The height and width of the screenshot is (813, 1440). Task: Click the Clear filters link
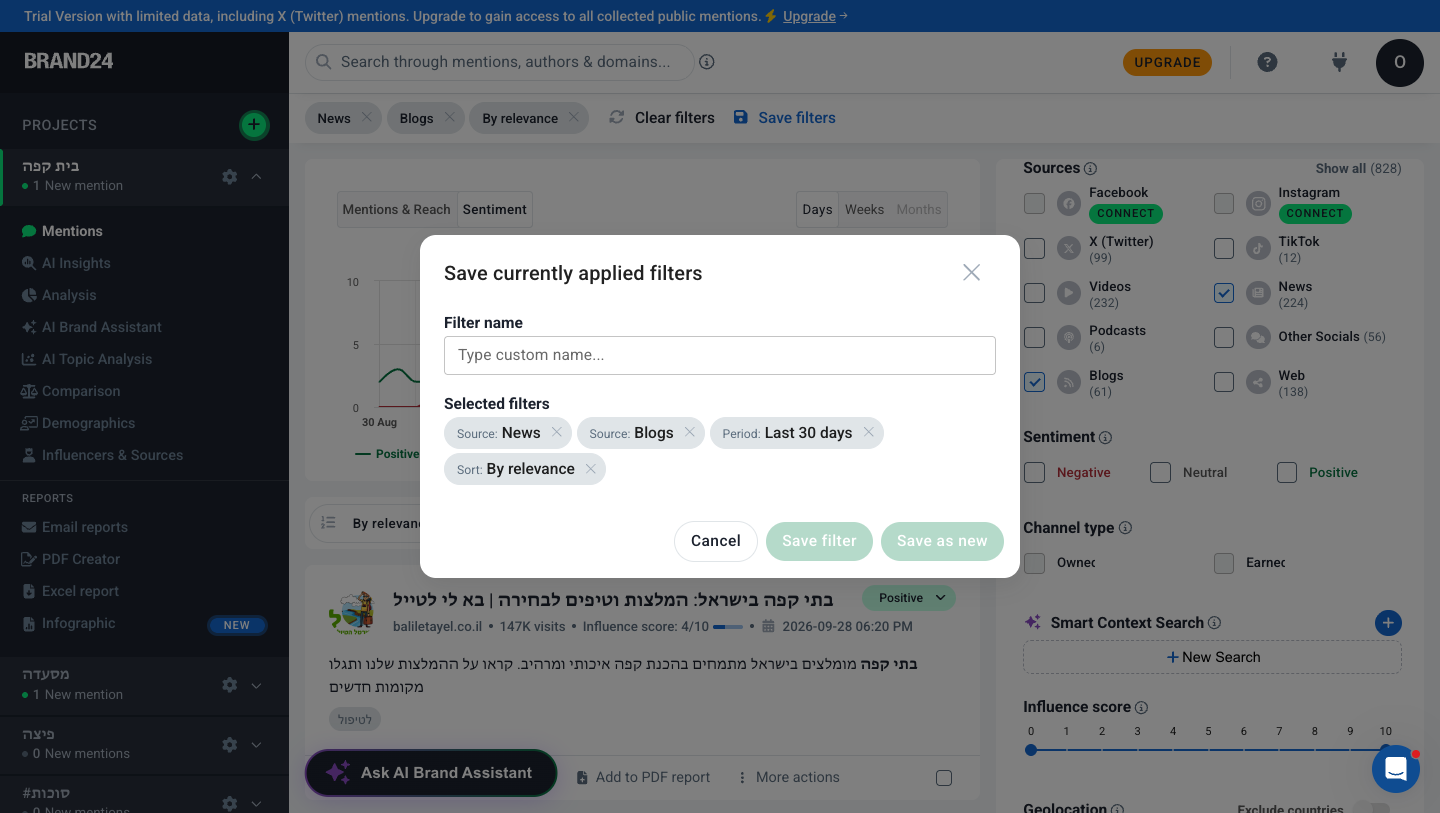[x=662, y=118]
